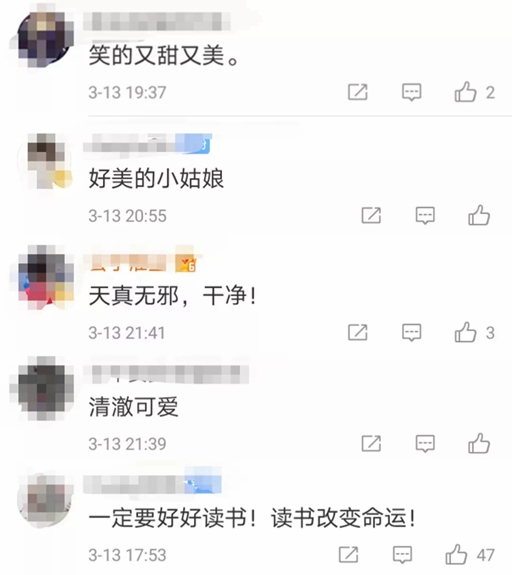Like the comment "天真无邪，干净!"
The width and height of the screenshot is (512, 575).
pos(465,332)
